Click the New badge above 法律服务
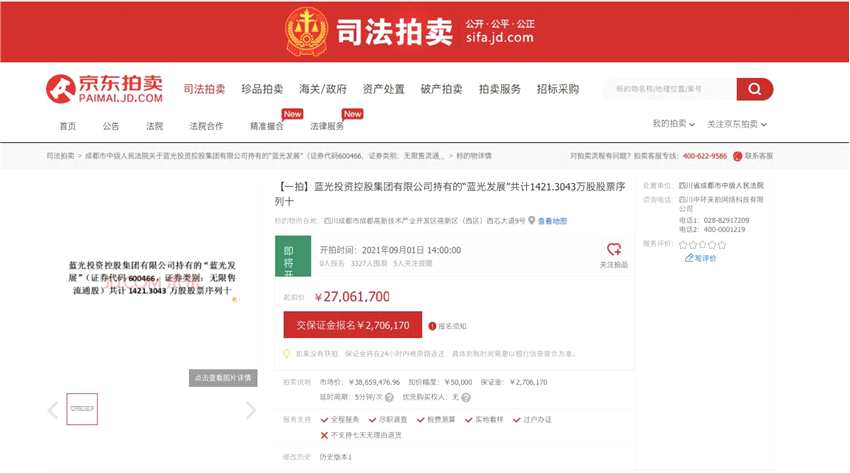 [352, 114]
